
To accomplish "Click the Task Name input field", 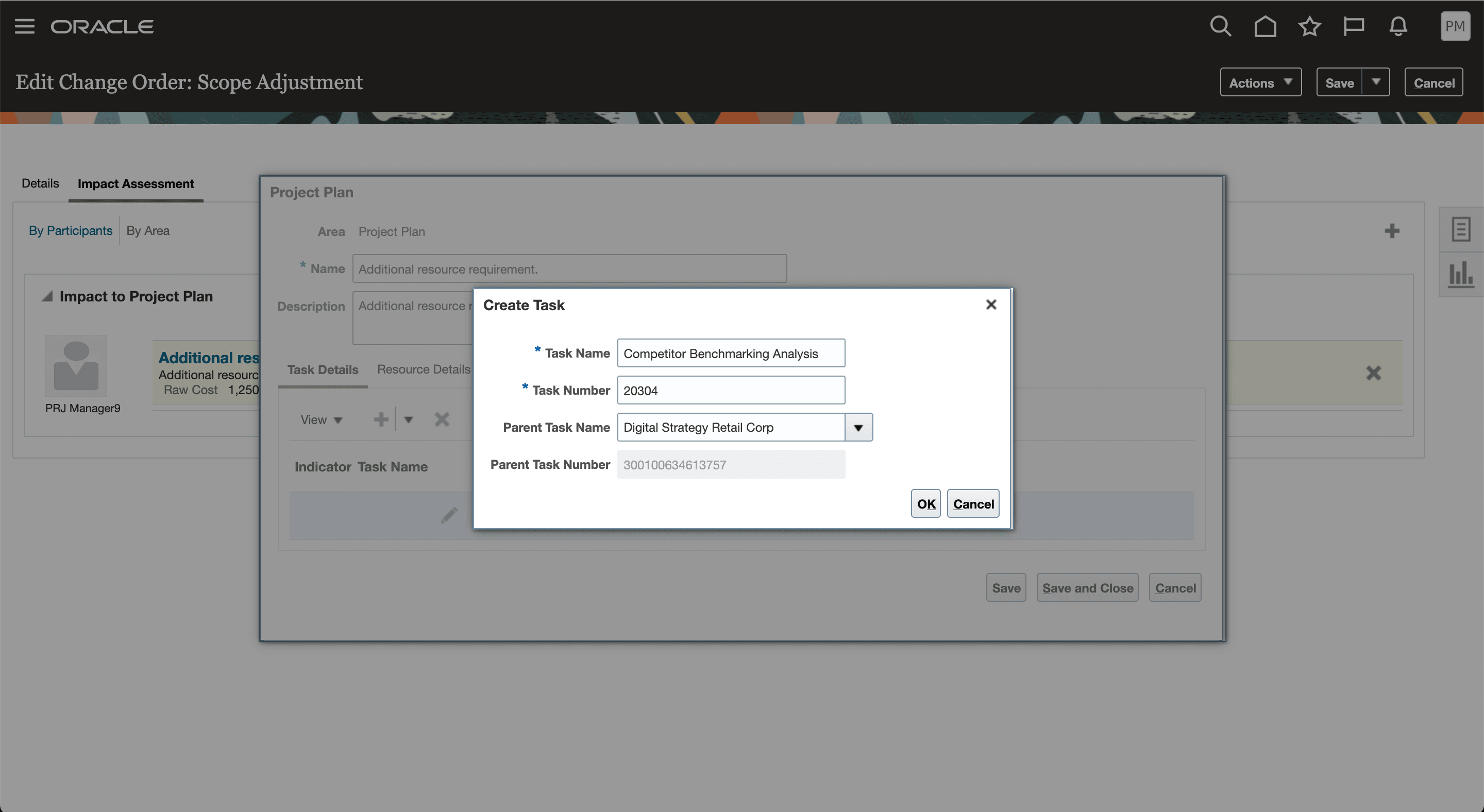I will tap(731, 353).
